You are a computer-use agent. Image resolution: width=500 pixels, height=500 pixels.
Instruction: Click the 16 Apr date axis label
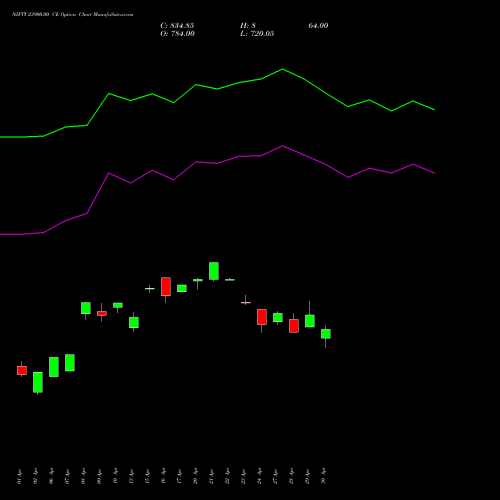(x=163, y=476)
